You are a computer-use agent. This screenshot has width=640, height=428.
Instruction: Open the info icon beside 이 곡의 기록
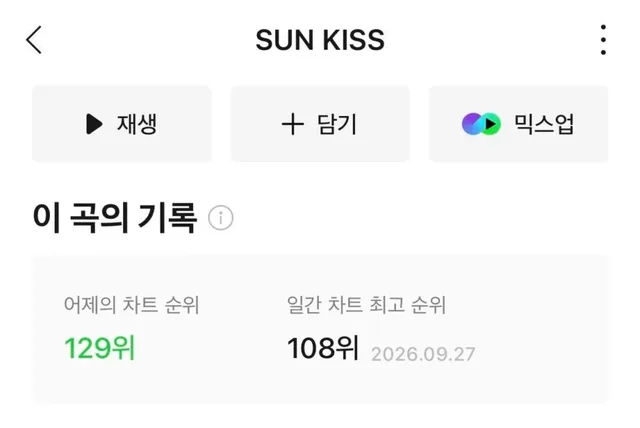221,218
